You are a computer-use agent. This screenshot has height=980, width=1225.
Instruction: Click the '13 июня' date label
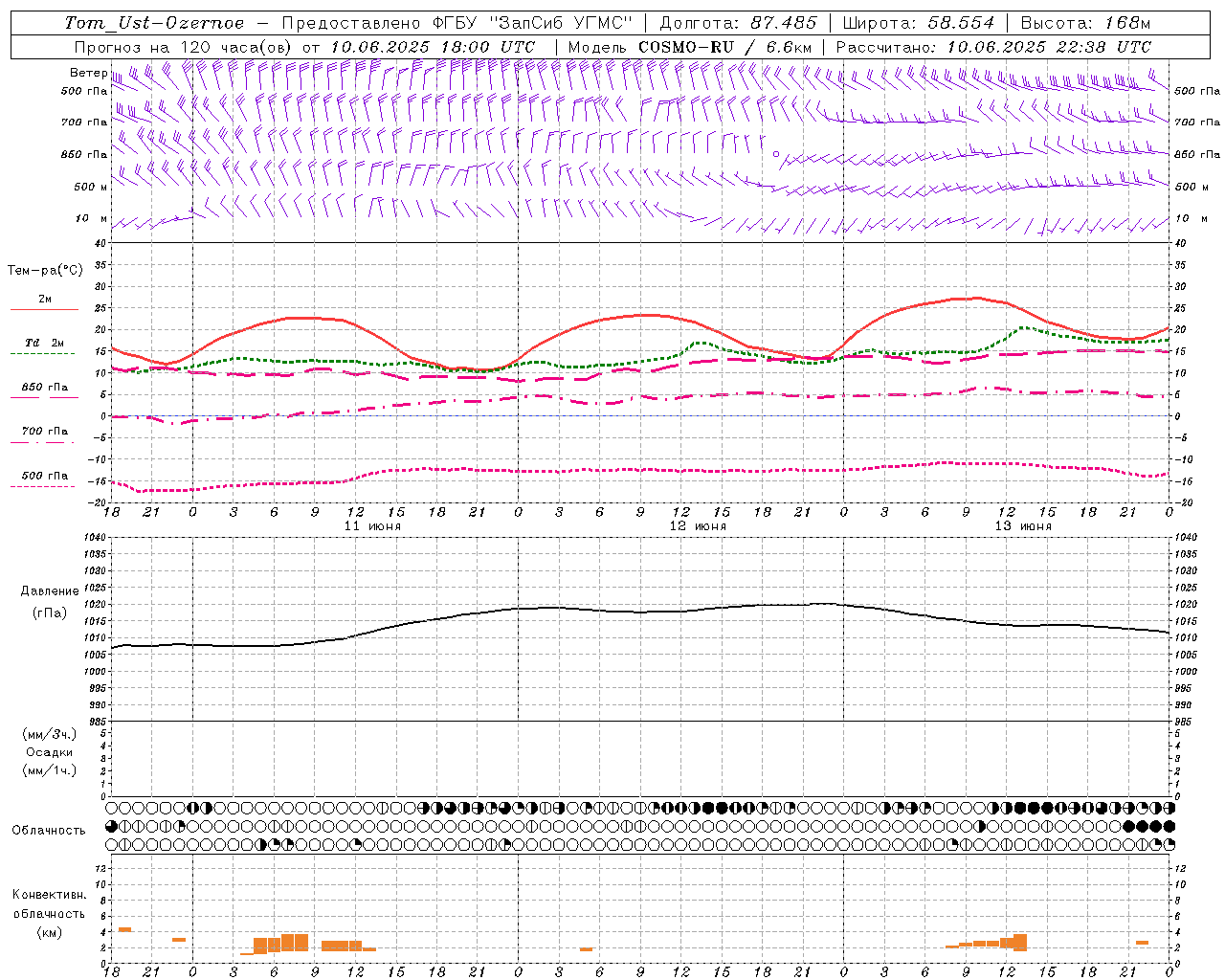tap(1023, 526)
